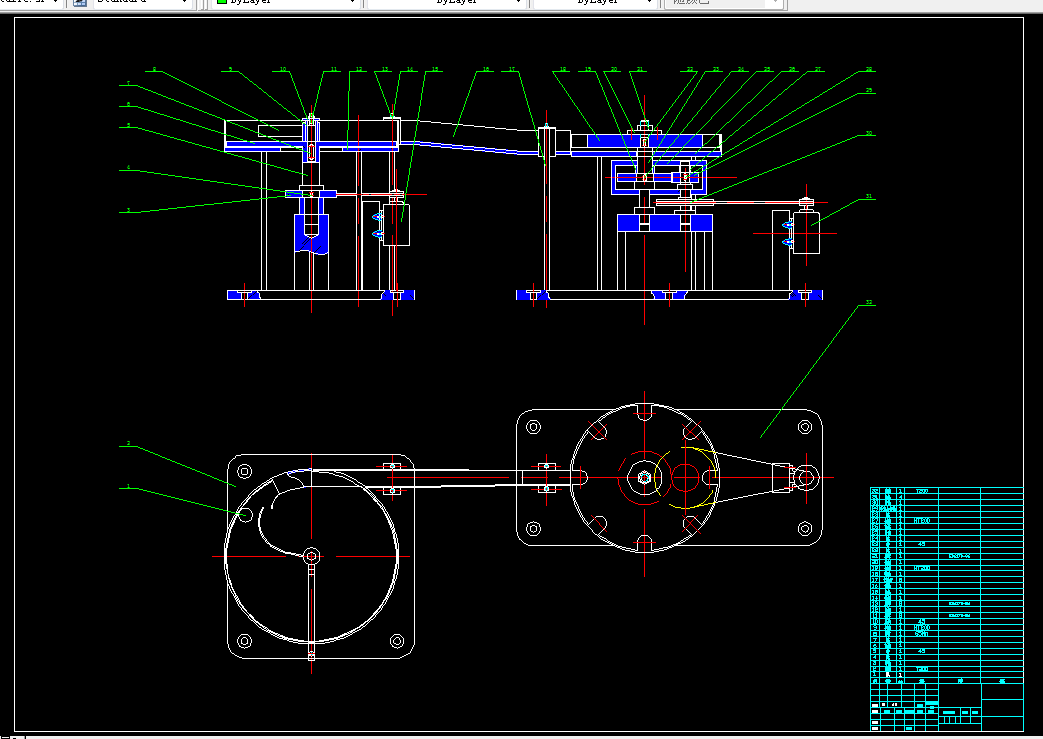1043x739 pixels.
Task: Select part callout number 29
Action: coord(869,90)
